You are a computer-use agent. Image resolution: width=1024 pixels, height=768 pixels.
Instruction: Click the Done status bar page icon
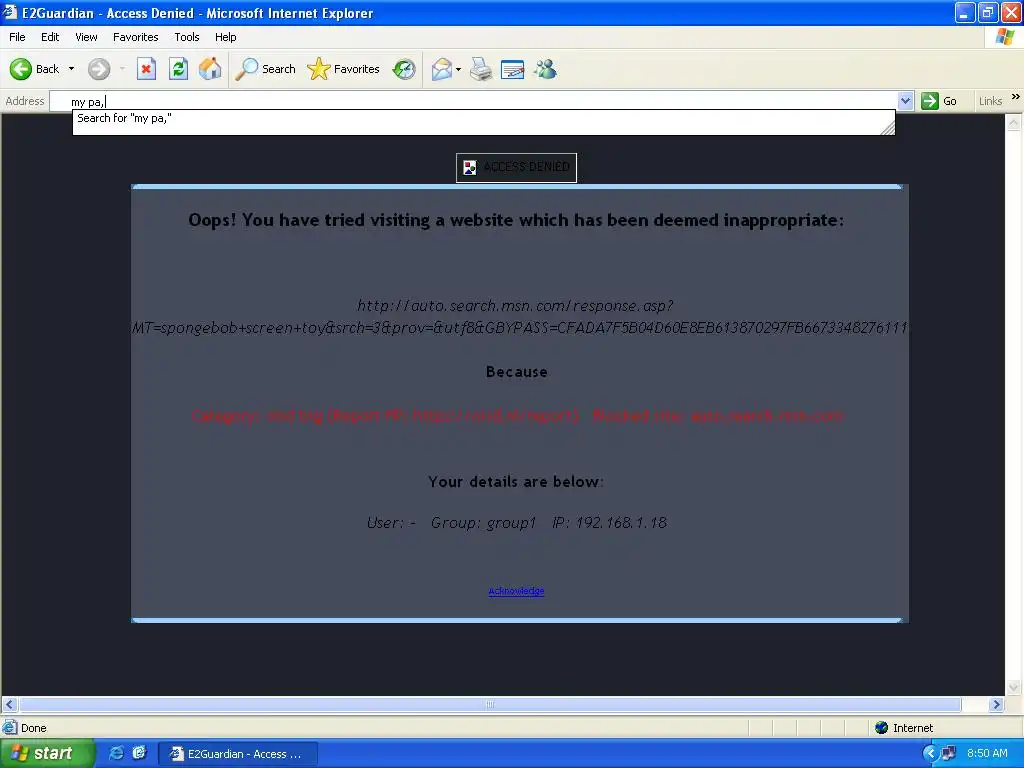coord(10,728)
